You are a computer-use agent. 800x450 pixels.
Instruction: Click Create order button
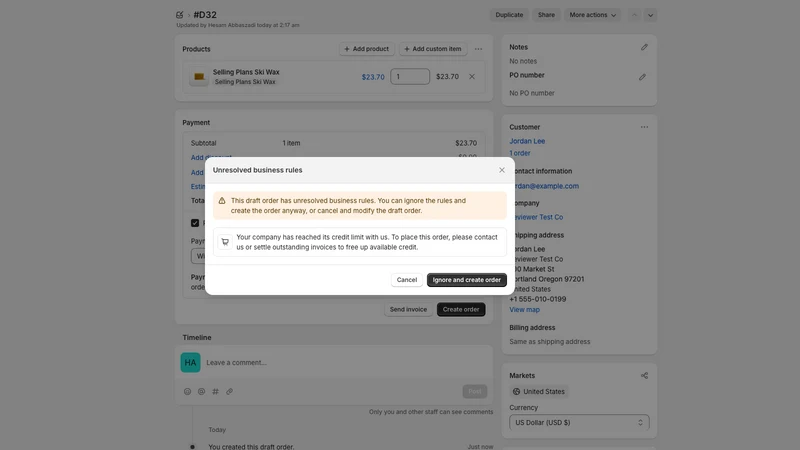pyautogui.click(x=461, y=309)
